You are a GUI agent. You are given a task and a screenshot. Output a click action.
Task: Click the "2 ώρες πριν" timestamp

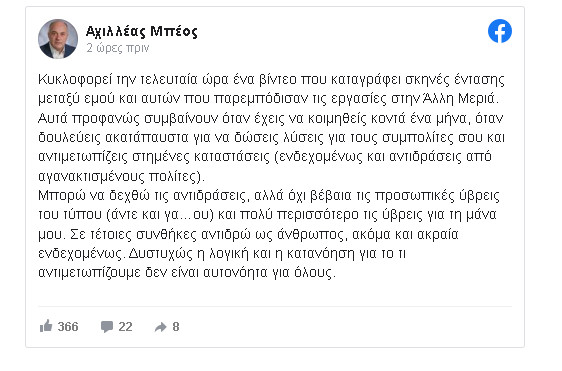[118, 48]
